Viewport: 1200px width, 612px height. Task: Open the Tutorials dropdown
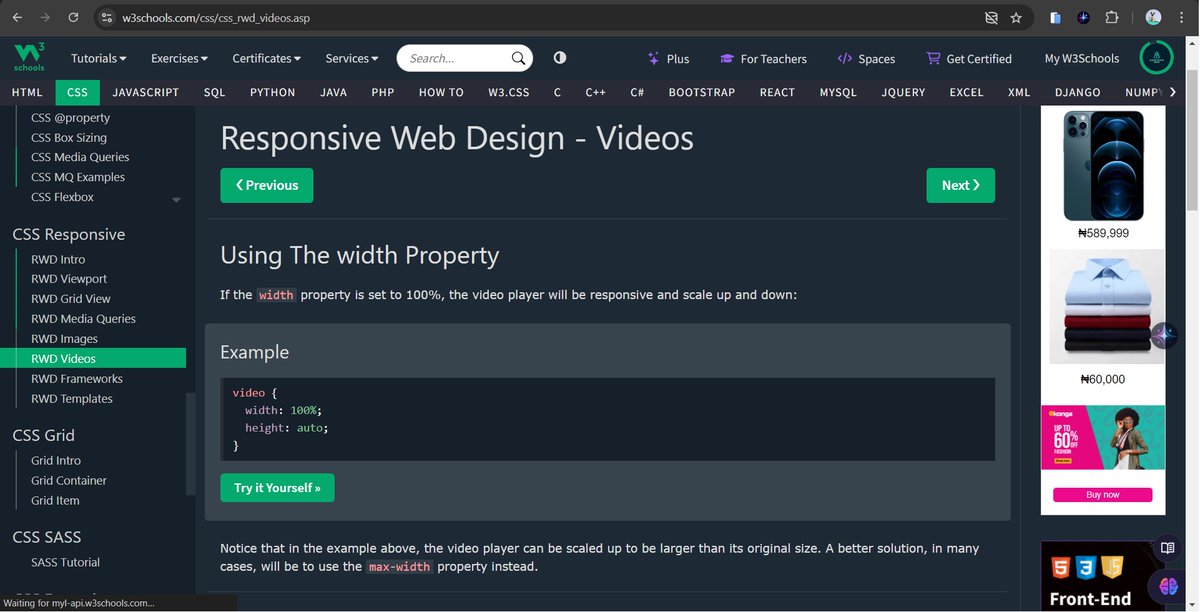[x=97, y=57]
